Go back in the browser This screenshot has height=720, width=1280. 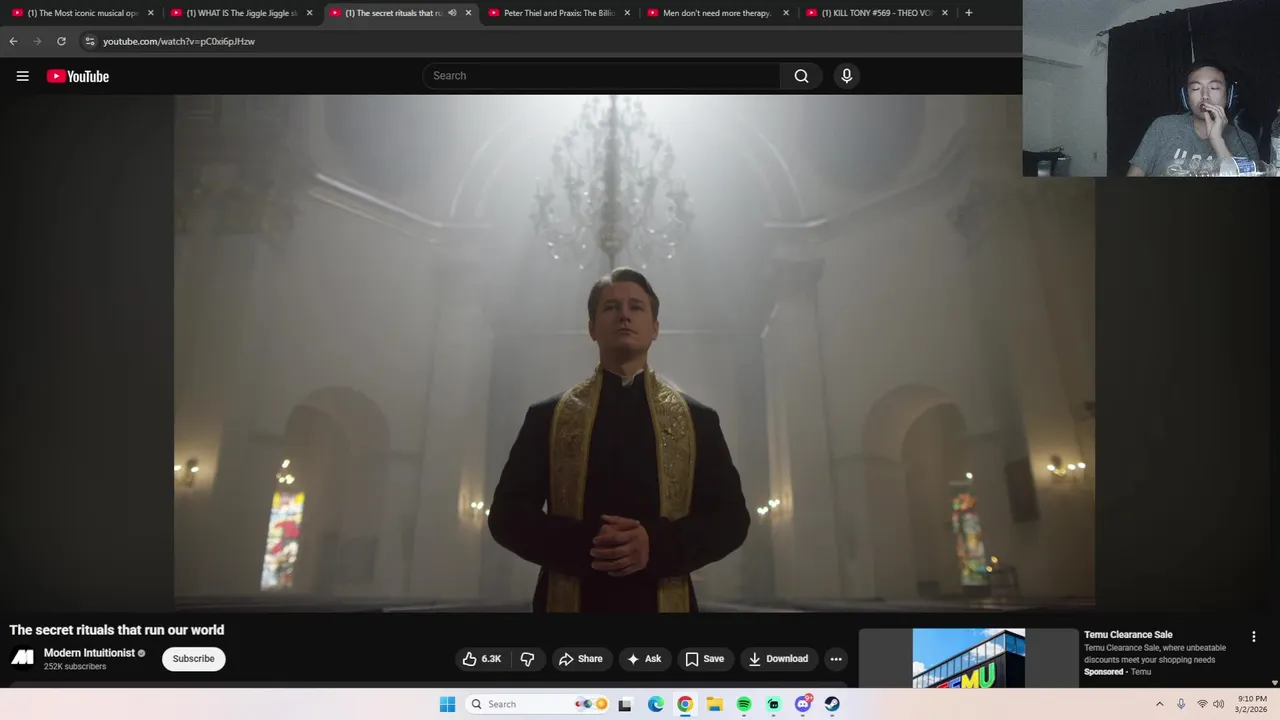13,41
